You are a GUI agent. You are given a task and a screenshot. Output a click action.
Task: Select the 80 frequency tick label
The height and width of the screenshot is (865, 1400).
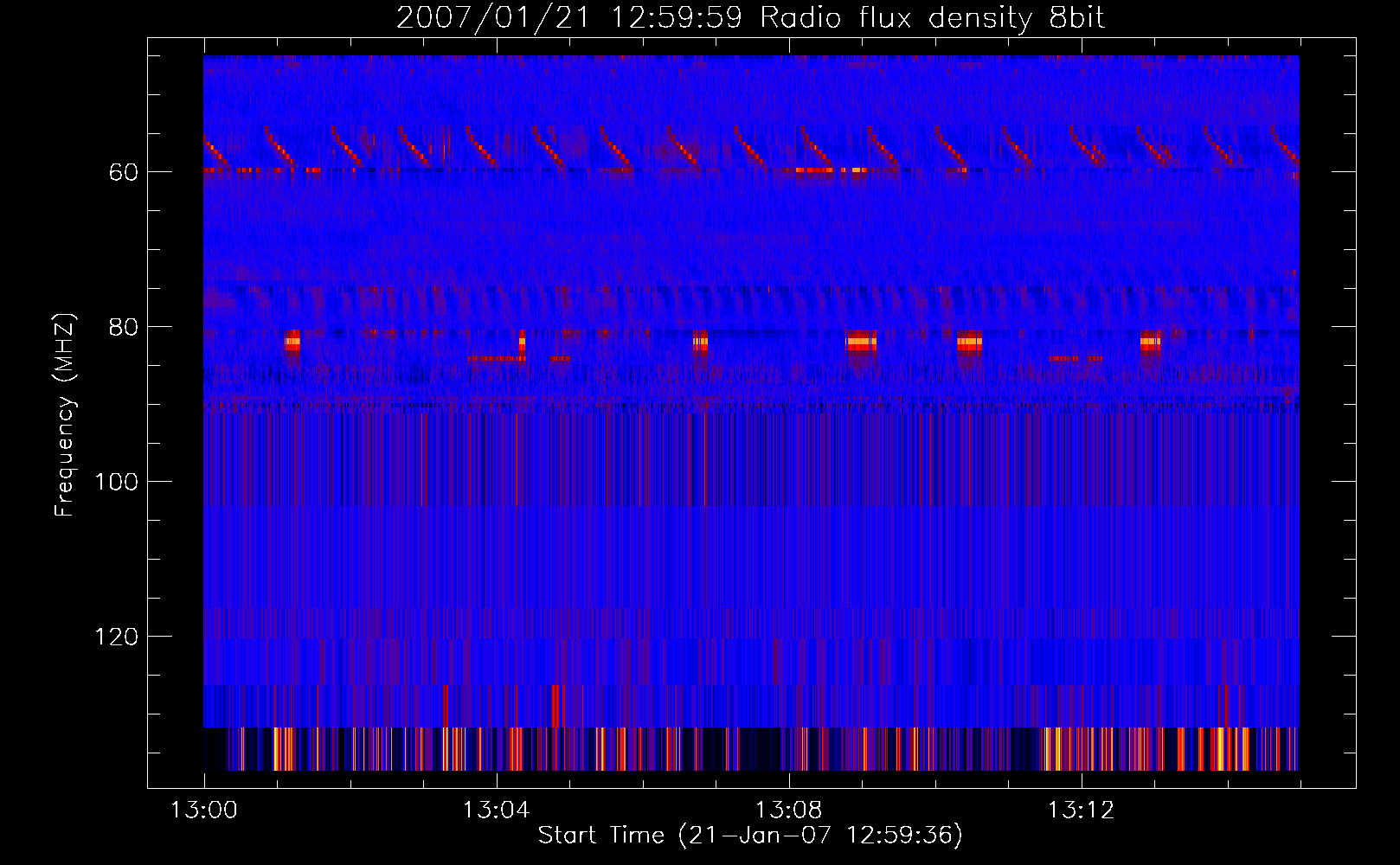(x=124, y=328)
